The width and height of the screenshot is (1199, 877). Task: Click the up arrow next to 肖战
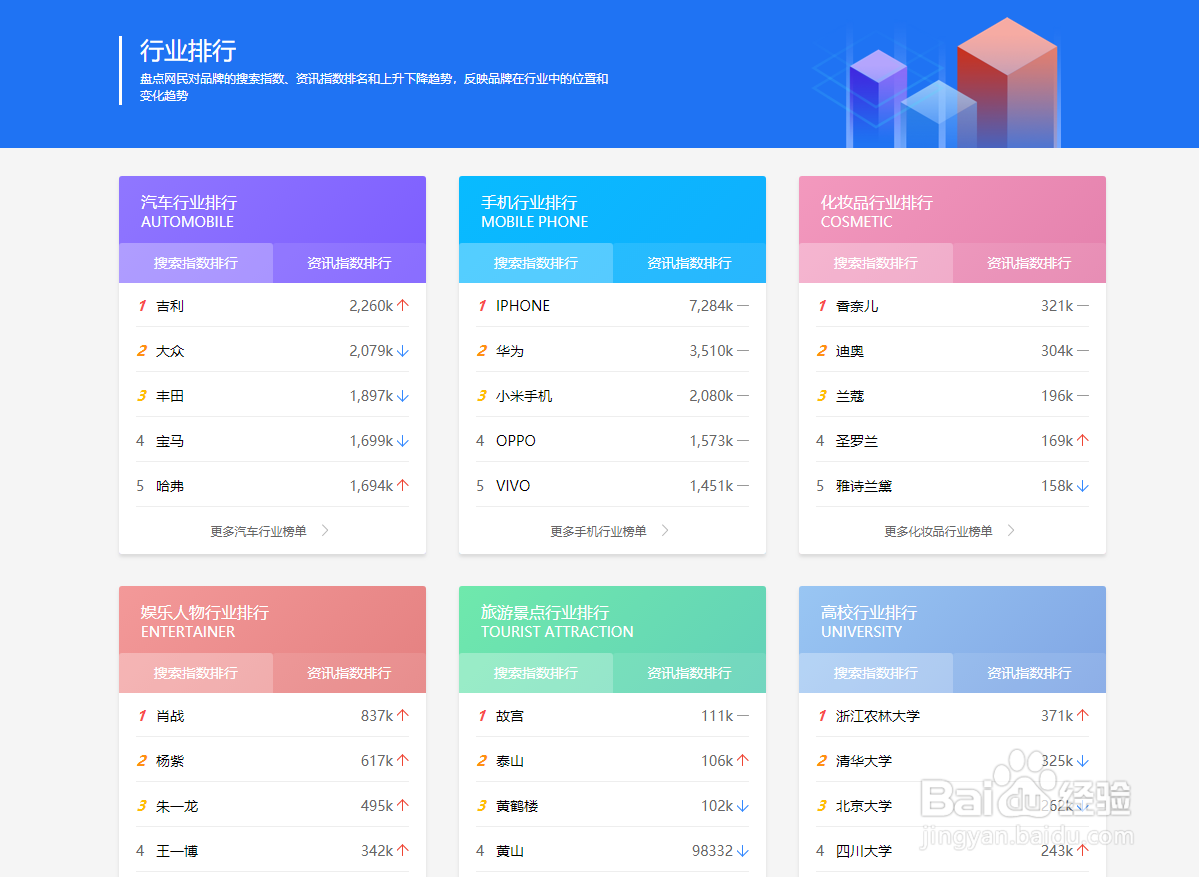tap(404, 715)
